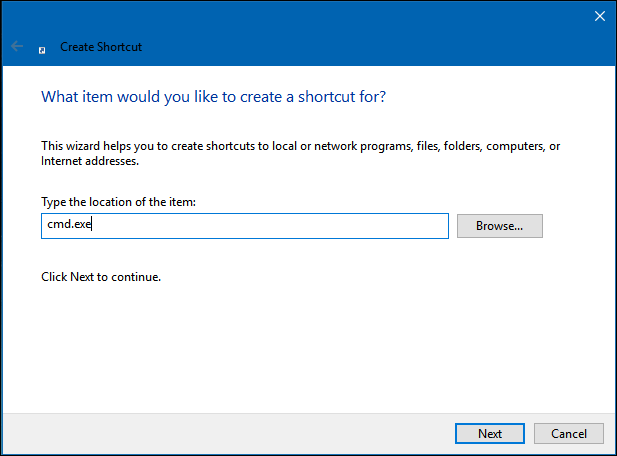This screenshot has height=456, width=617.
Task: Click the Create Shortcut wizard icon
Action: point(41,47)
